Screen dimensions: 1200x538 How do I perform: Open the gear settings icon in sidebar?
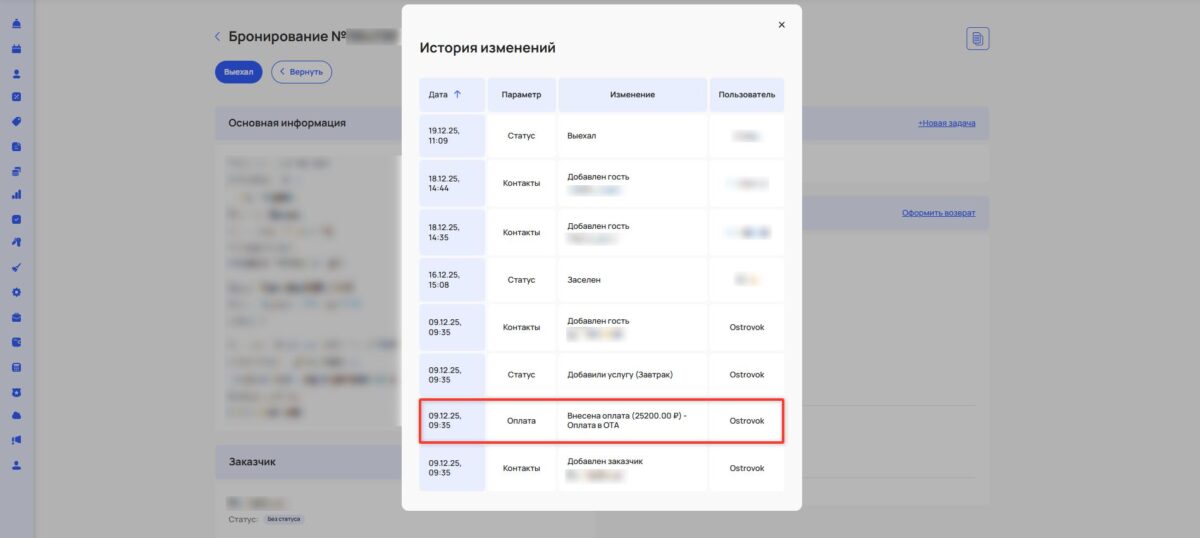point(17,292)
